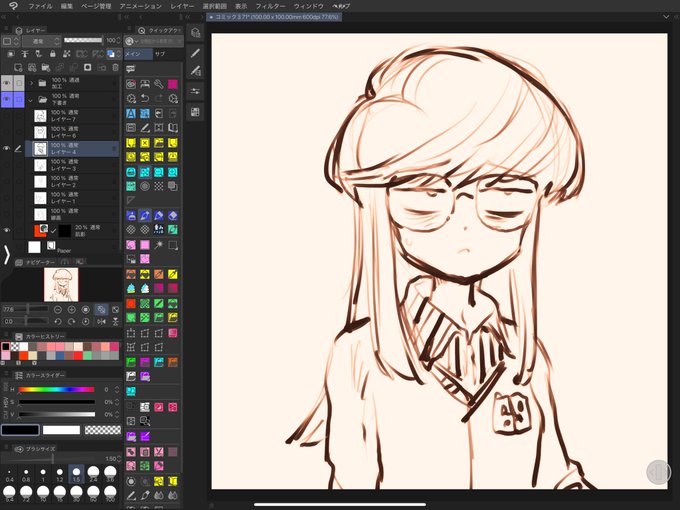The height and width of the screenshot is (510, 680).
Task: Hide レイヤー 4 with its eye icon
Action: pos(7,149)
